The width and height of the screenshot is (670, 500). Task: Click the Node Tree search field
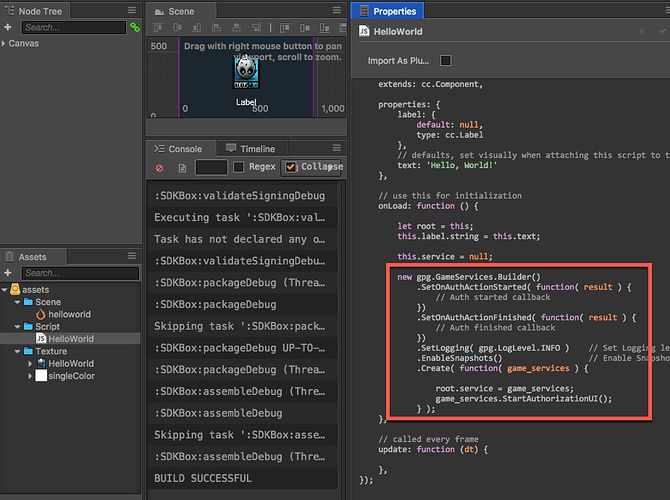coord(72,27)
